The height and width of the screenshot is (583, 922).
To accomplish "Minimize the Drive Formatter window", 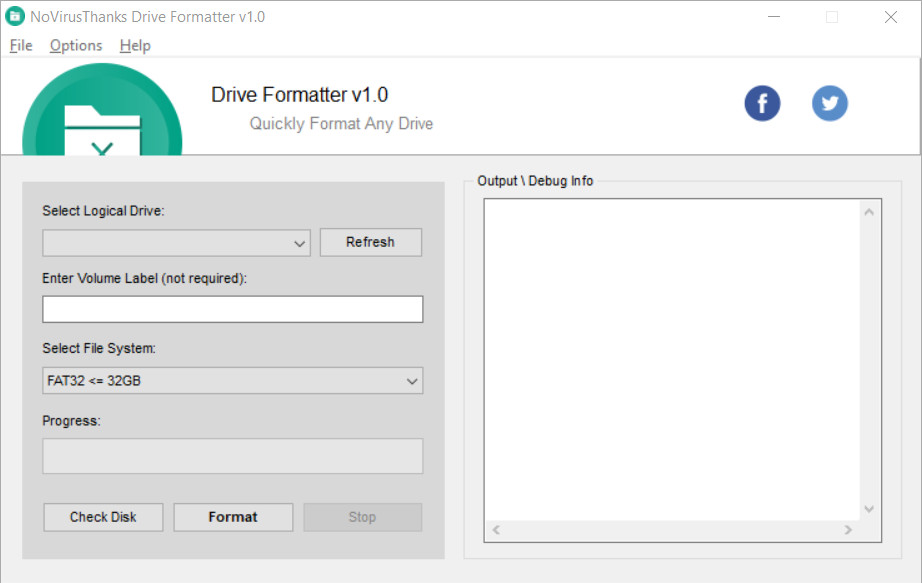I will pos(774,17).
